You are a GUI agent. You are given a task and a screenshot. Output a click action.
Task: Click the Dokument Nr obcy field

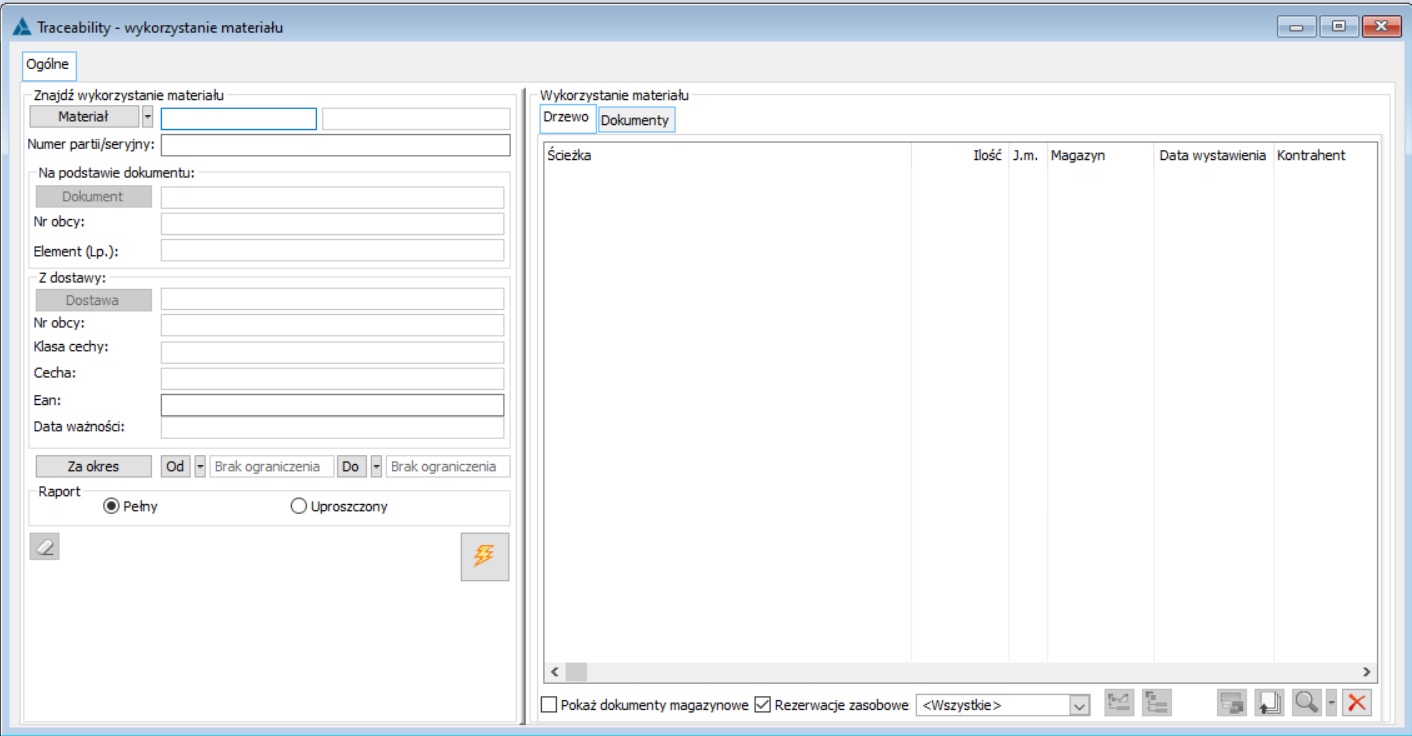pos(332,223)
